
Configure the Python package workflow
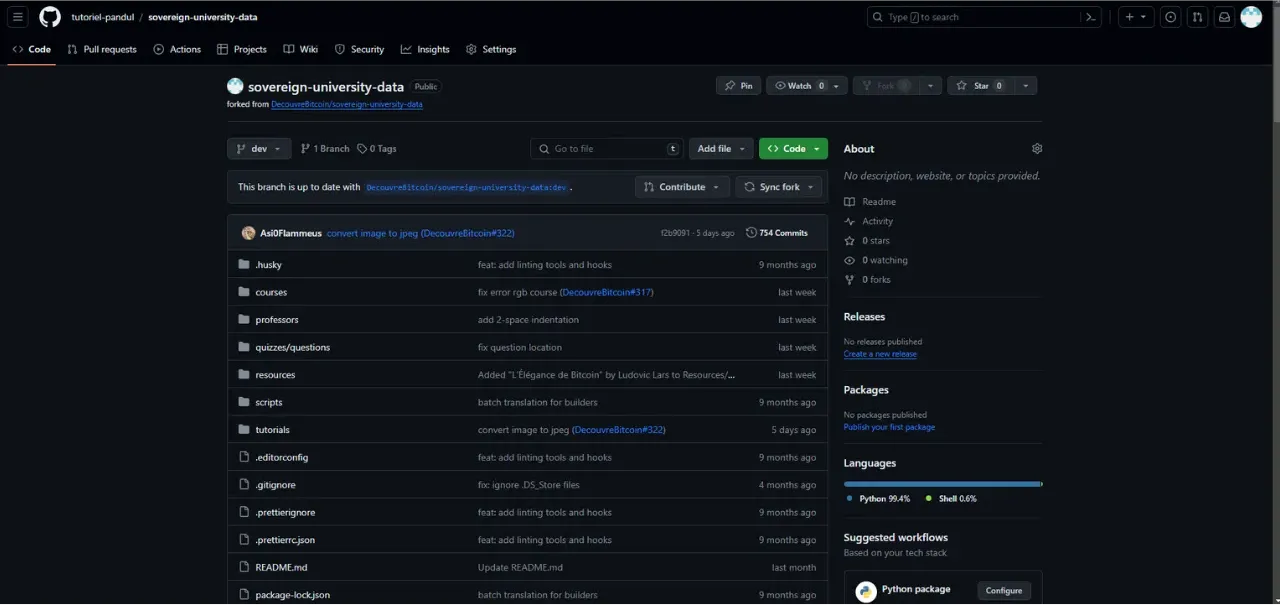(1003, 590)
